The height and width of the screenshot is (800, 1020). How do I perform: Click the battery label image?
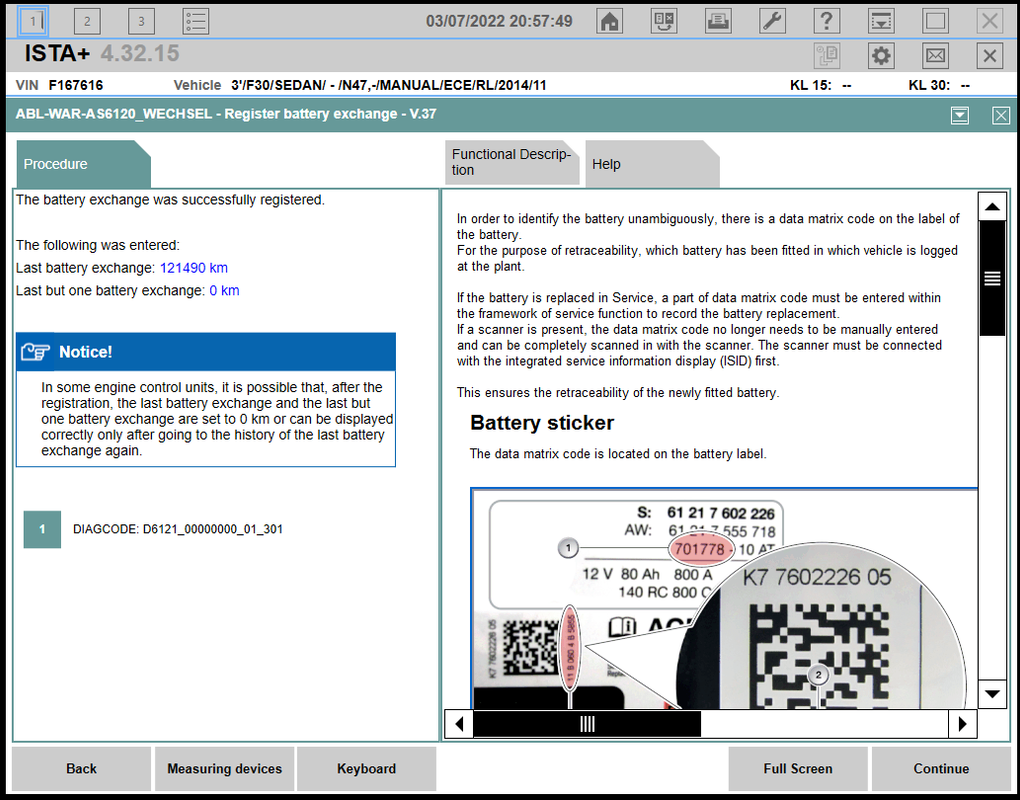[x=724, y=598]
